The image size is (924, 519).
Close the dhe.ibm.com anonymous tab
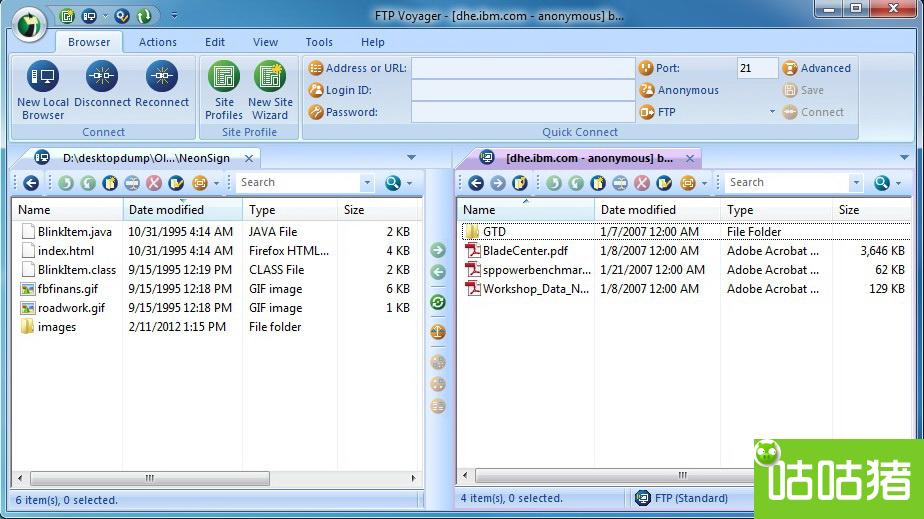point(690,158)
